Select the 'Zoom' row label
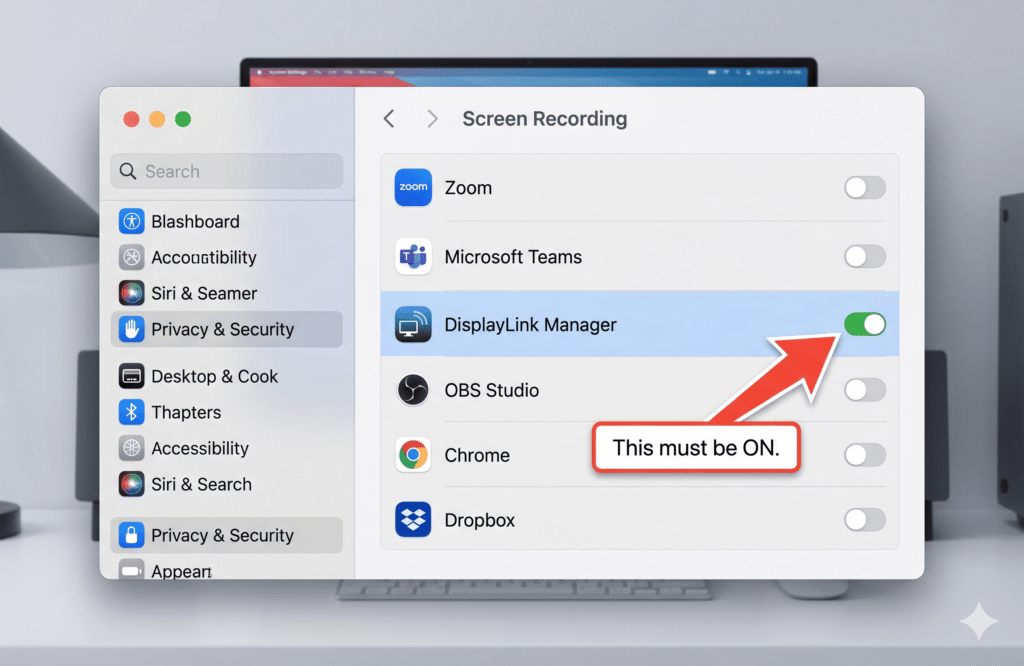 tap(468, 188)
